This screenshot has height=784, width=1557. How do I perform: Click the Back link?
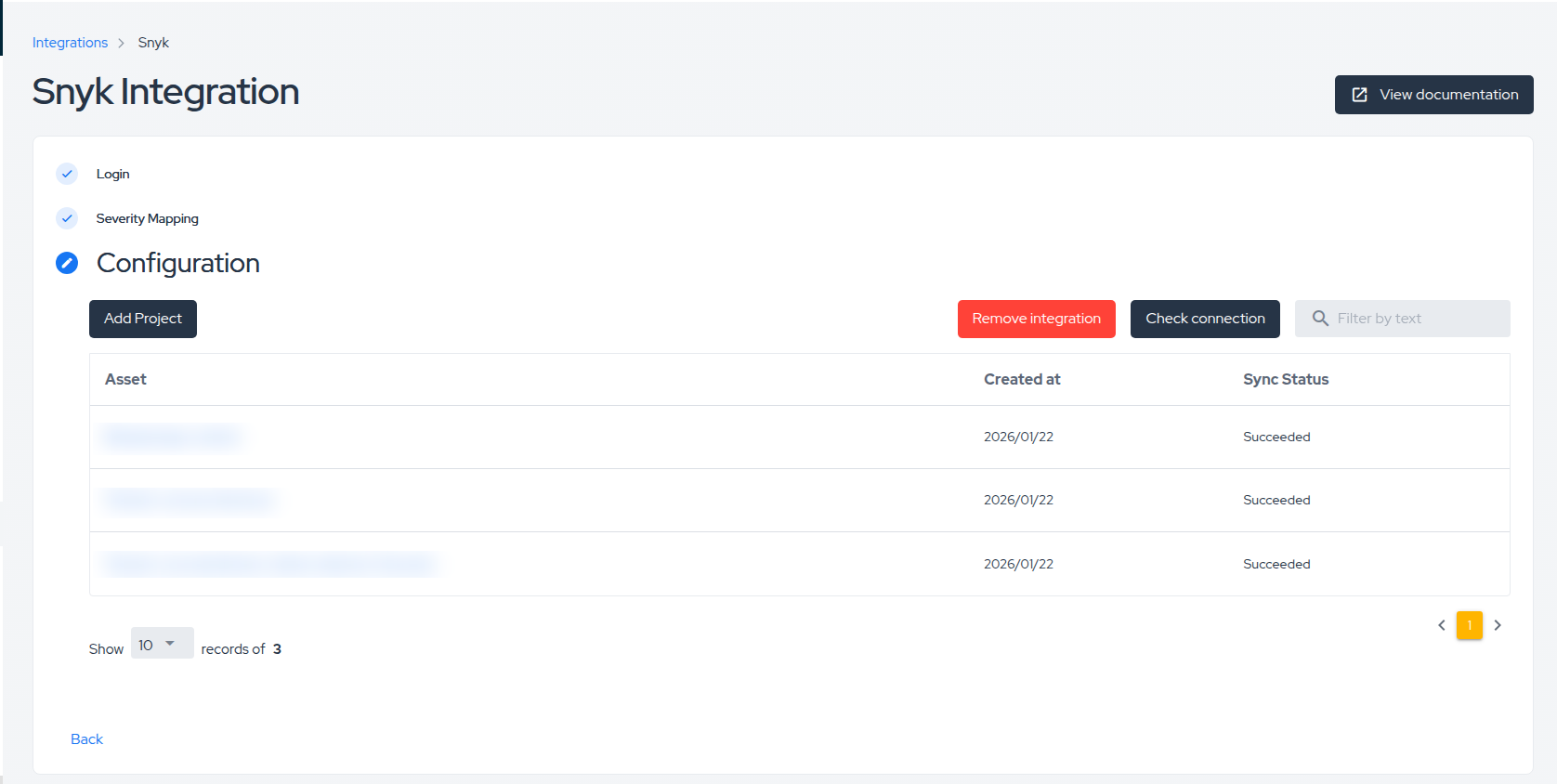[x=87, y=739]
